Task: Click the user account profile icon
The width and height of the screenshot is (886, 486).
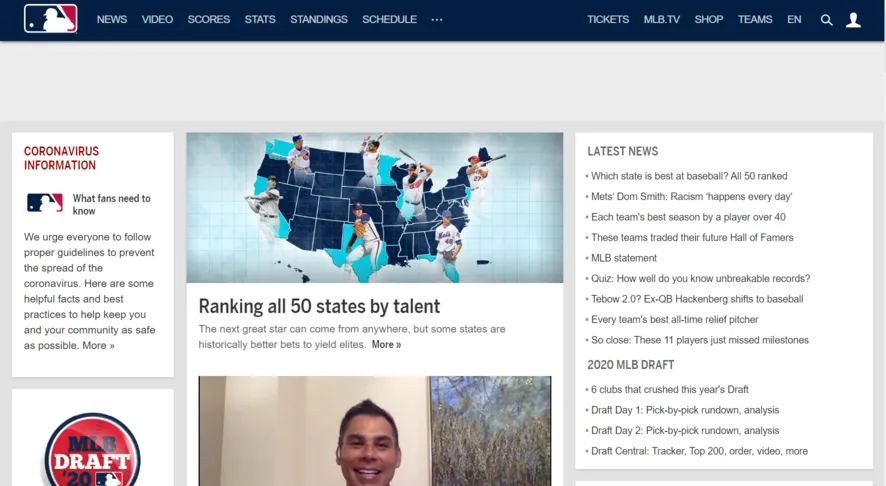Action: [x=853, y=20]
